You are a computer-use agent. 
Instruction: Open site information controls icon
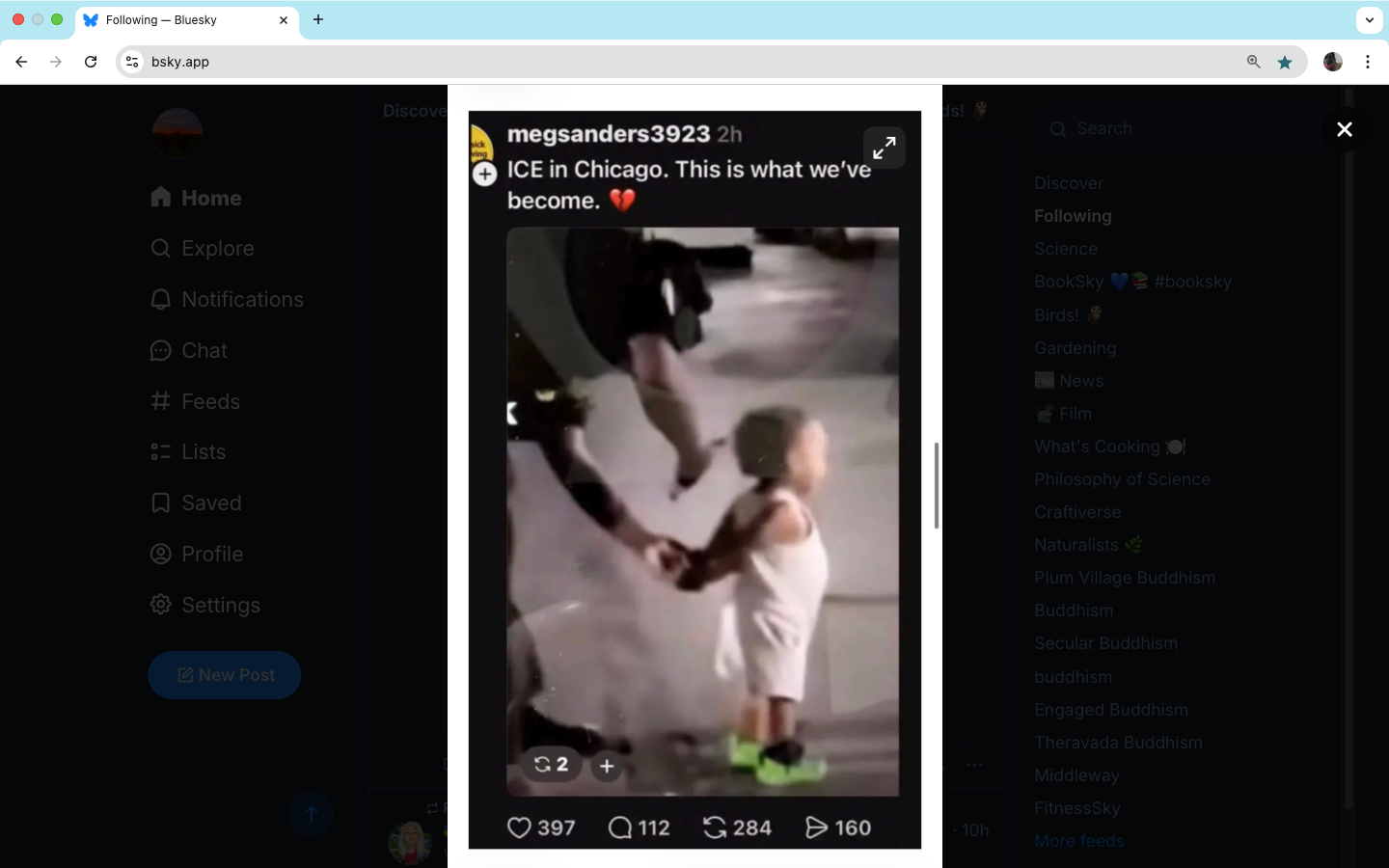(132, 62)
